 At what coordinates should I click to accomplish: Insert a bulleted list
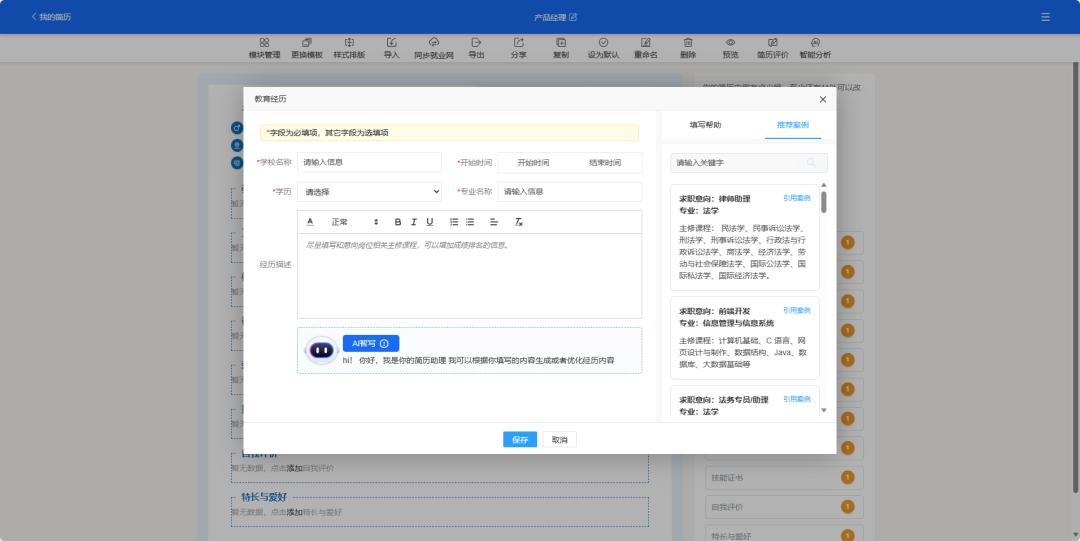[x=470, y=222]
